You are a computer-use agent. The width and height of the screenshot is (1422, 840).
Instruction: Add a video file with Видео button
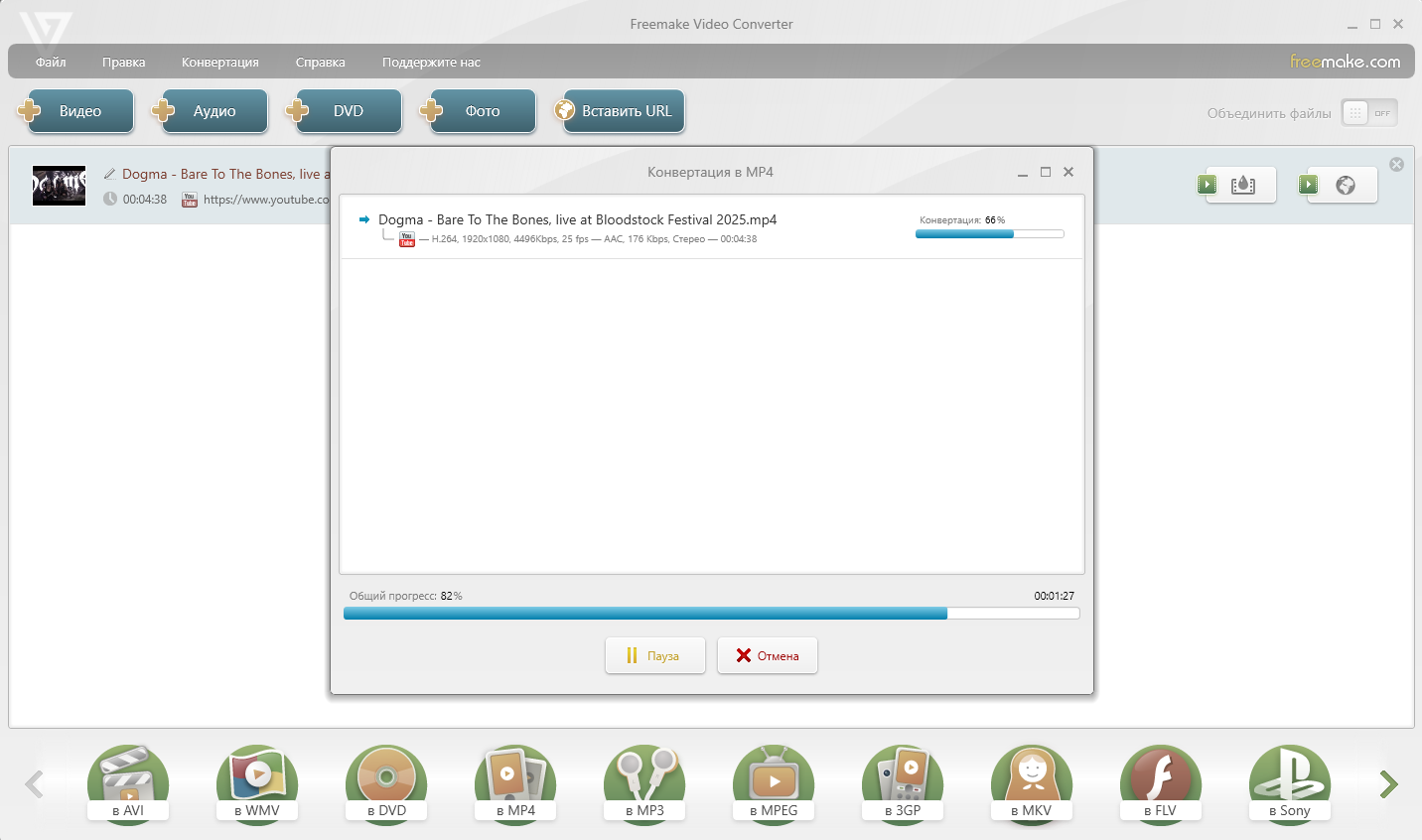77,111
